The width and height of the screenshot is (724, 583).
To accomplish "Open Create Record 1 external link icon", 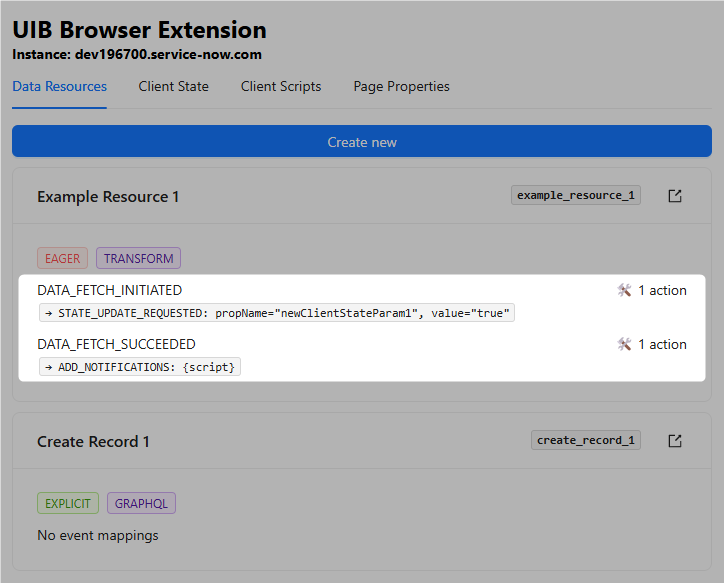I will point(675,441).
